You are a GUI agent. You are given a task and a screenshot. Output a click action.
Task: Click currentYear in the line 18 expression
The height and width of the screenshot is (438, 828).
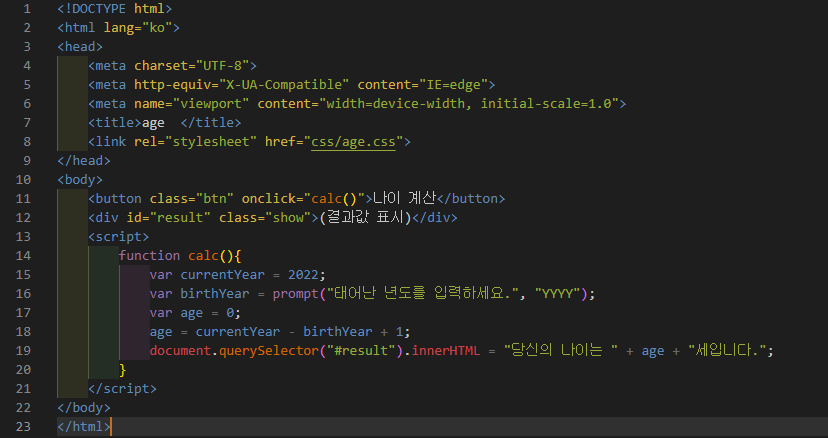(238, 332)
